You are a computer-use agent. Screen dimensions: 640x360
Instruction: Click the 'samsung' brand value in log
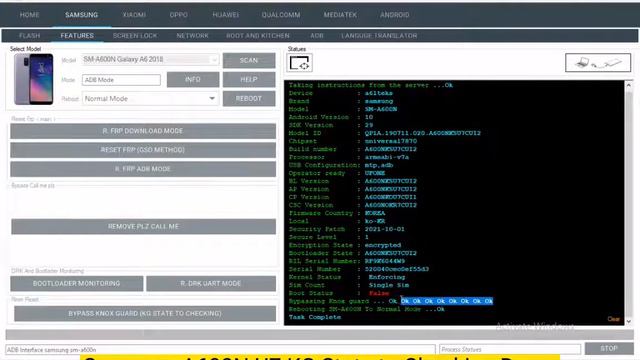pos(379,101)
